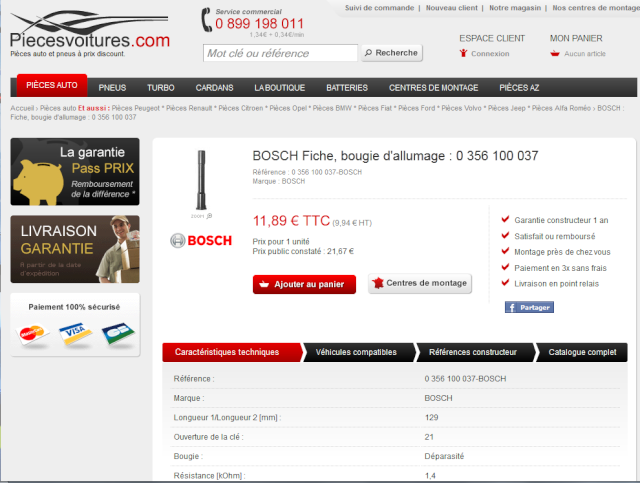Open Centres de Montage navigation item

tap(433, 88)
